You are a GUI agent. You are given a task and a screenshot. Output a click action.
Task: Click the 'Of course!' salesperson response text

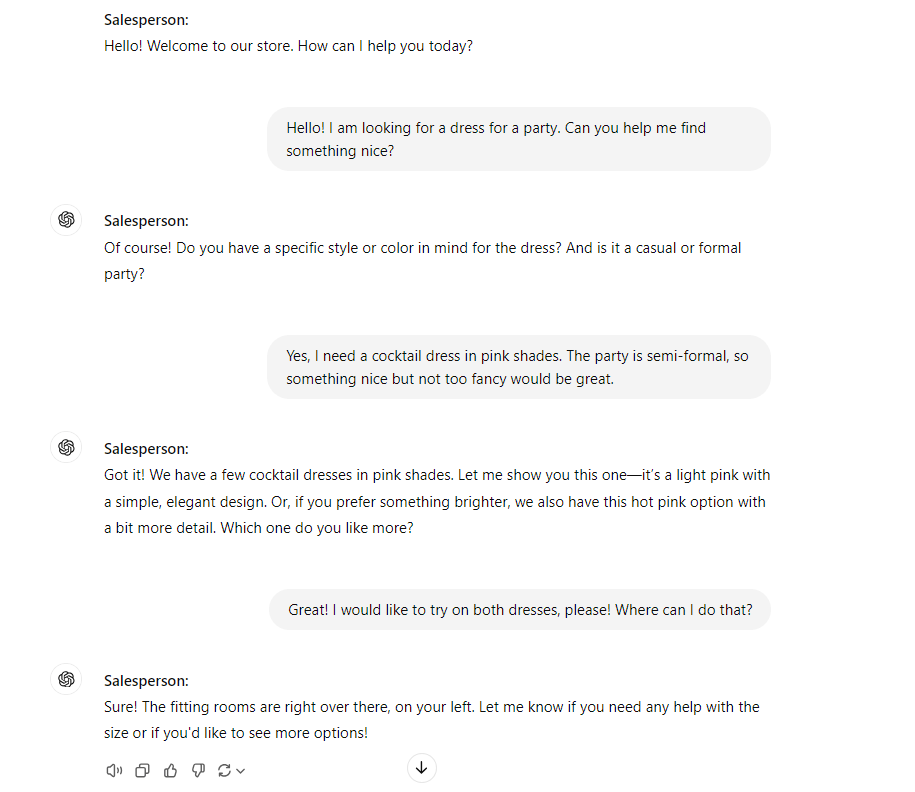point(423,260)
